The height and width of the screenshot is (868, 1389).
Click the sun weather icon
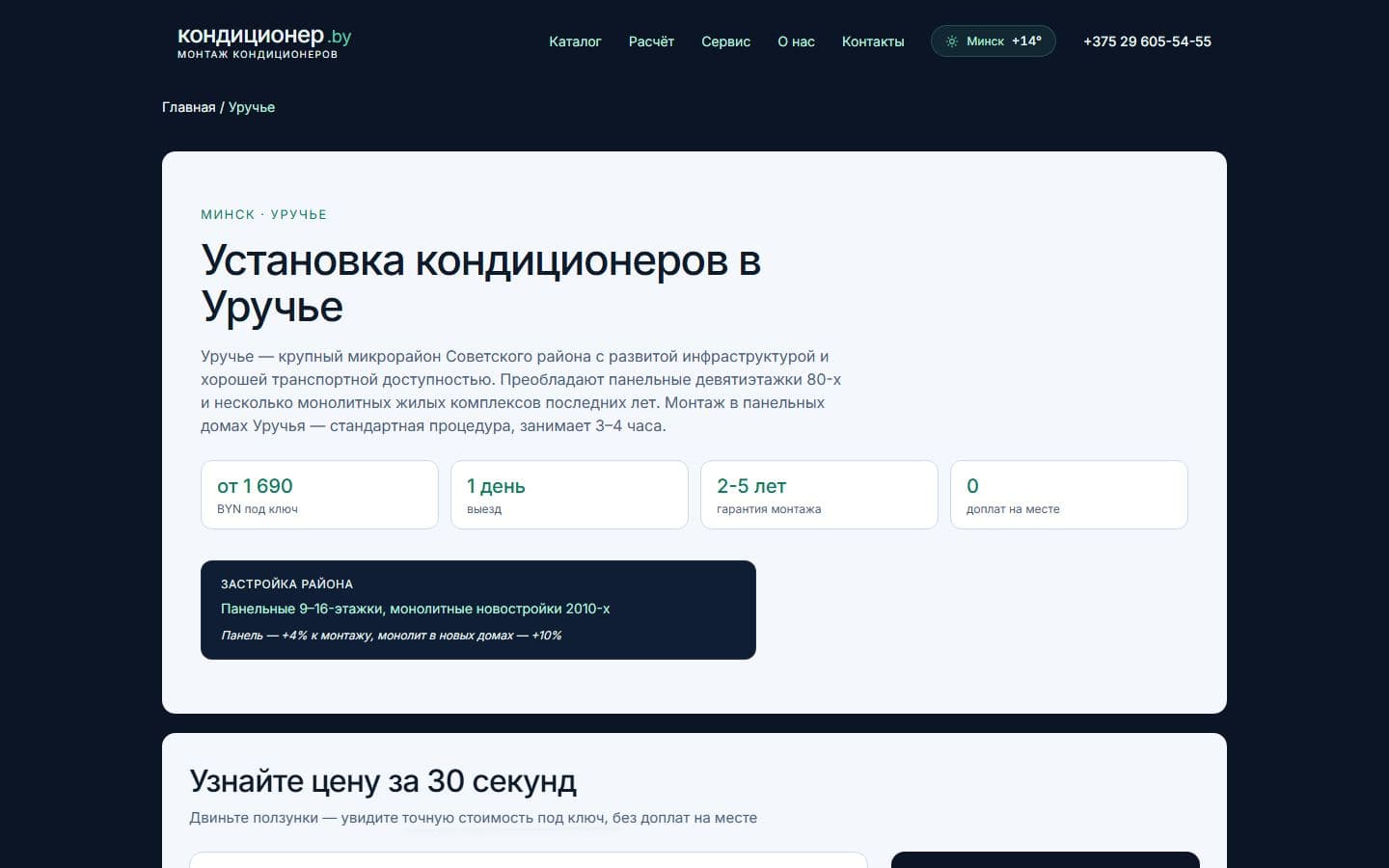952,41
